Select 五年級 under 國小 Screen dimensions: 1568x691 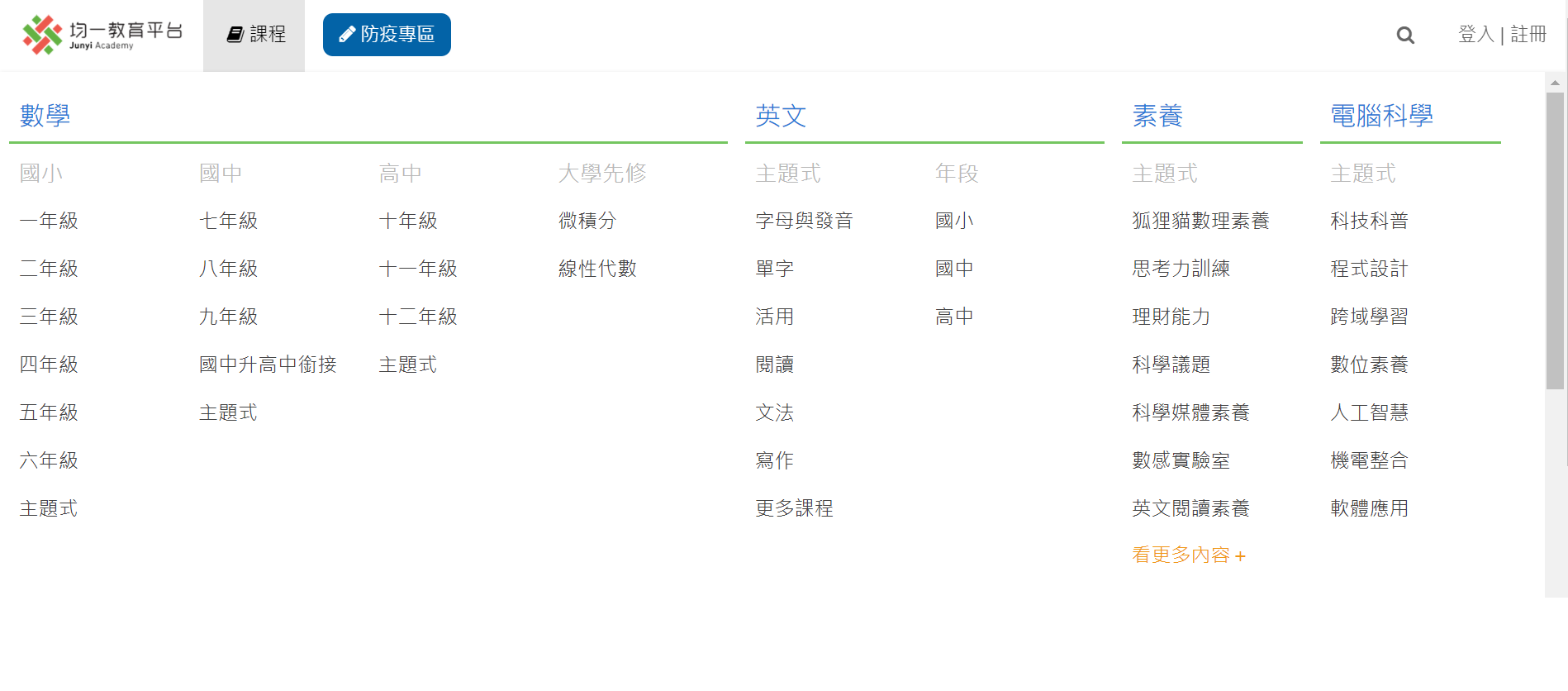[49, 412]
